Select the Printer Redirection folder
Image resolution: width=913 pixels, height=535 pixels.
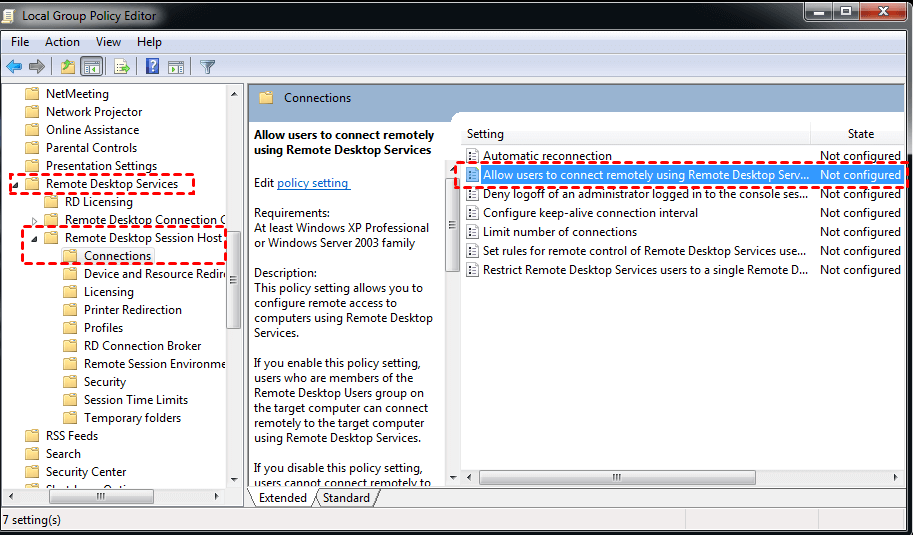coord(132,310)
